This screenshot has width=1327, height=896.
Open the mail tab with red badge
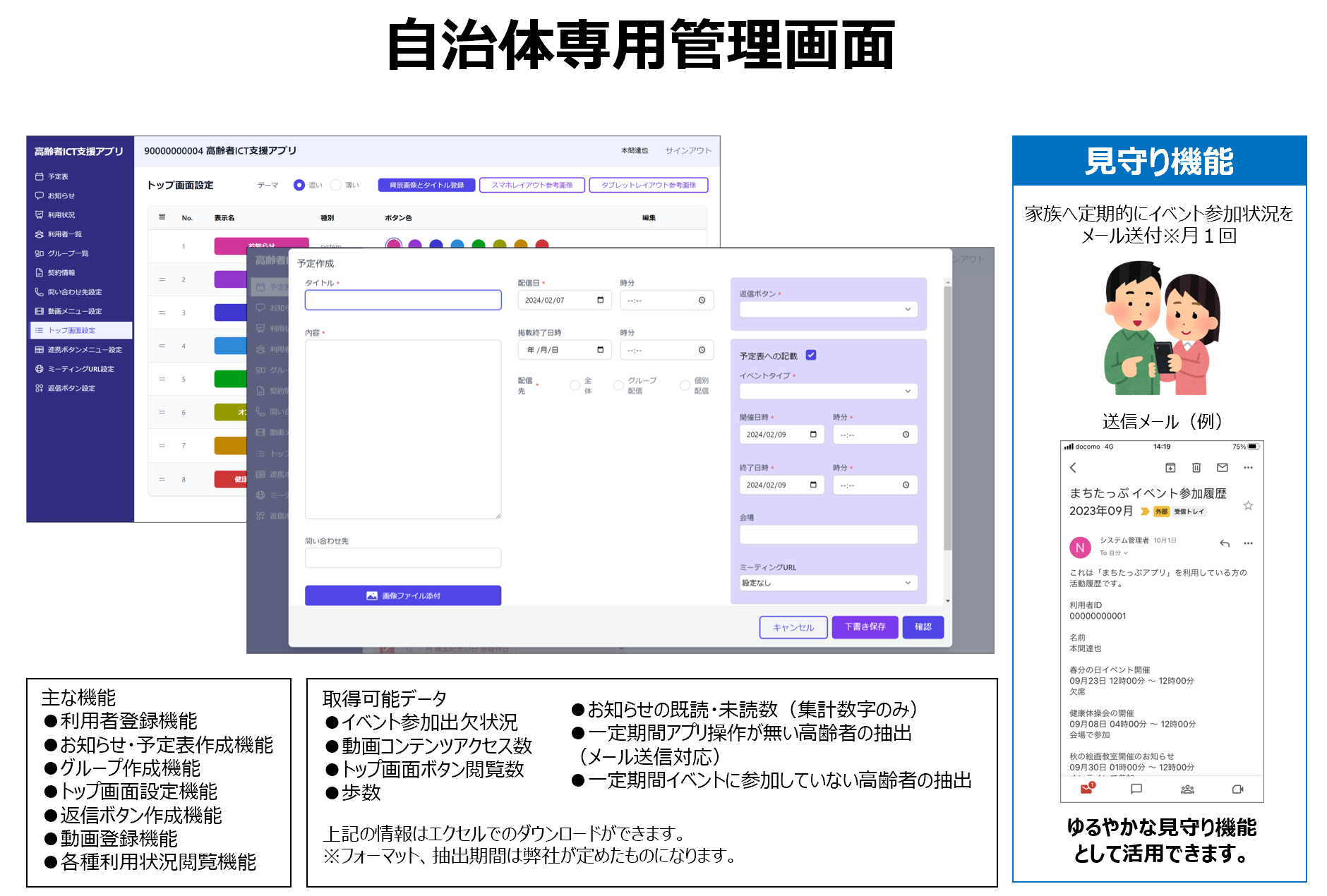(x=1087, y=788)
